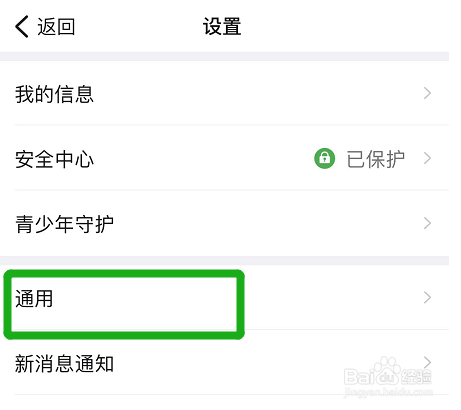Click the chevron beside 新消息通知
Viewport: 461px width, 410px height.
427,362
